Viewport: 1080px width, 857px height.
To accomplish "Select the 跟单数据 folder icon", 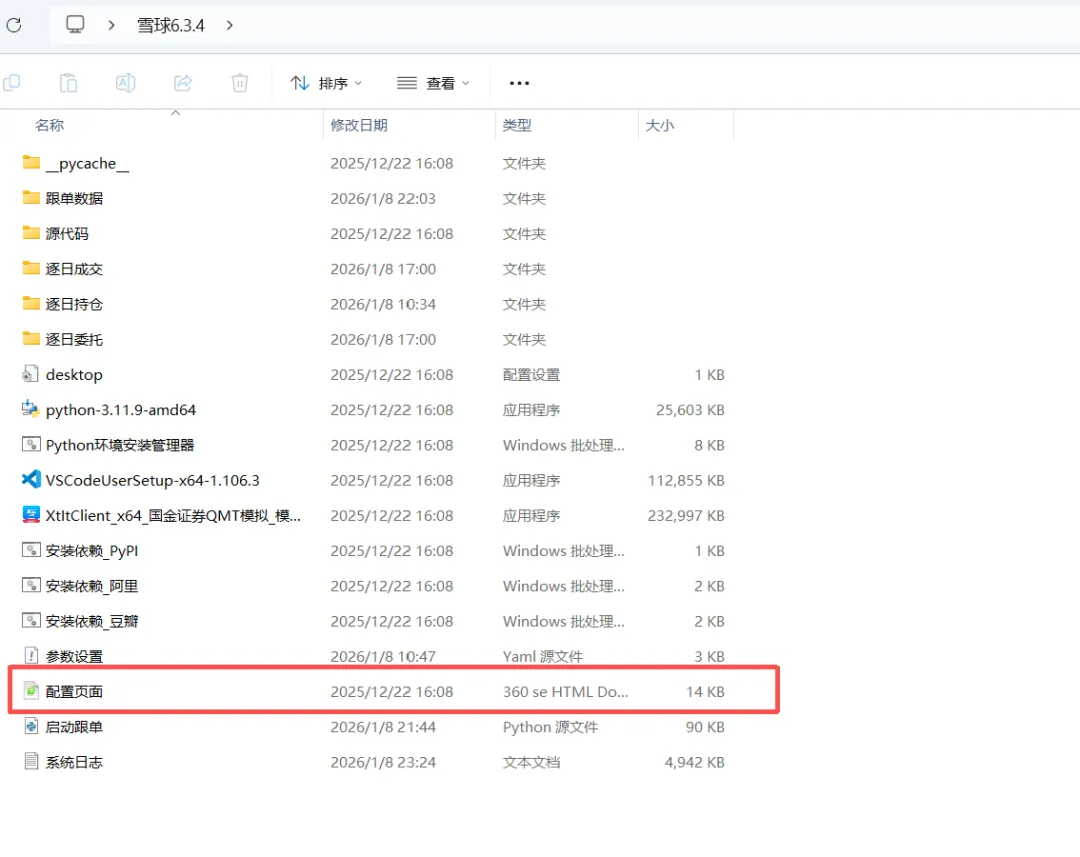I will [31, 198].
